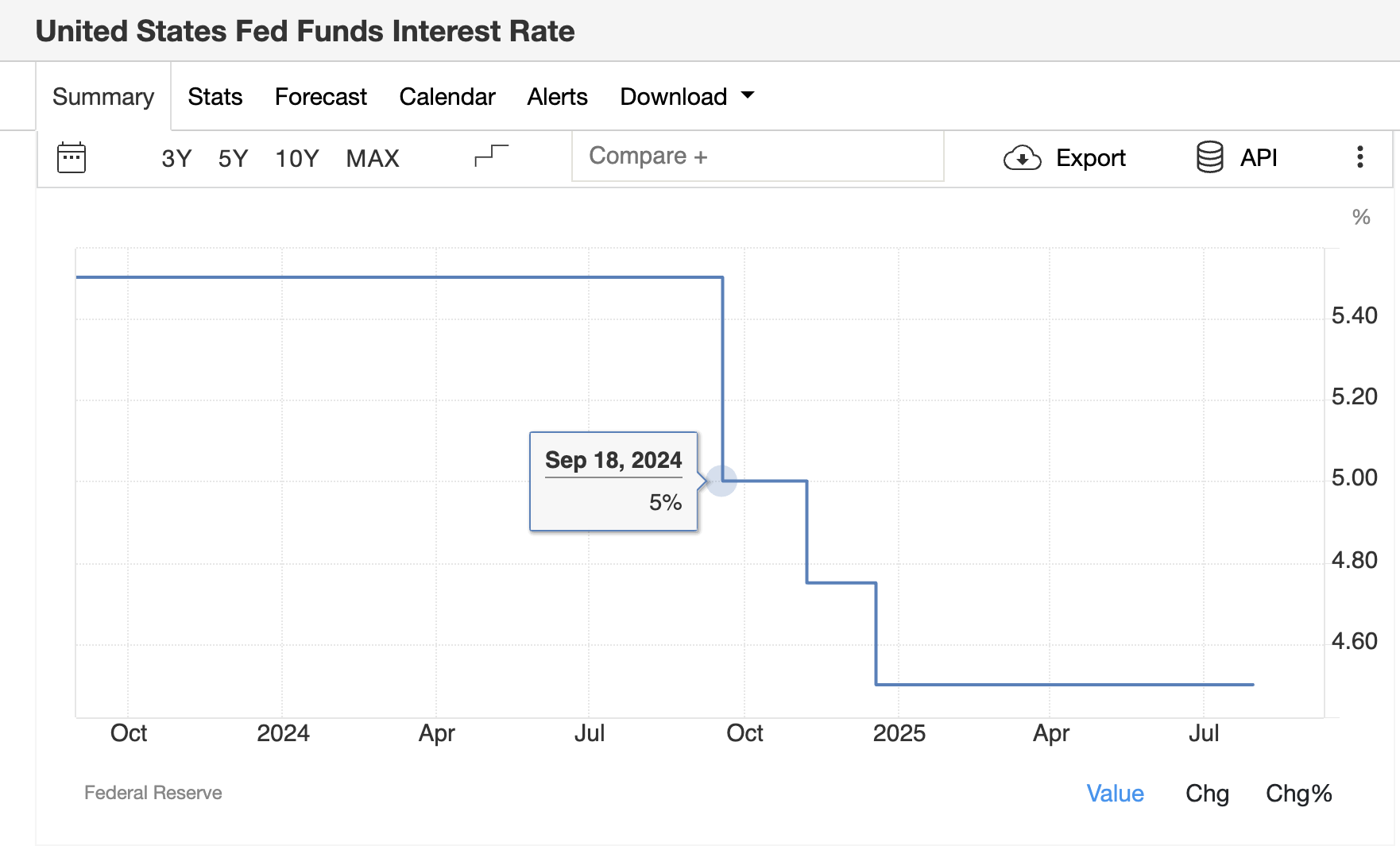Set chart range to 3Y
Screen dimensions: 1400x850
(x=176, y=158)
